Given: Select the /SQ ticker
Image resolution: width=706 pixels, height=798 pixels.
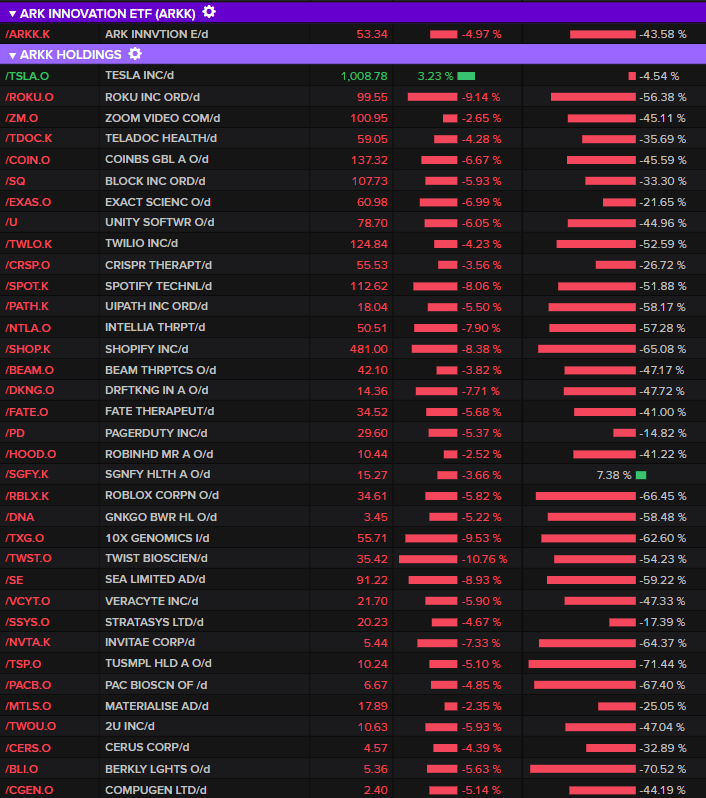Looking at the screenshot, I should point(15,181).
